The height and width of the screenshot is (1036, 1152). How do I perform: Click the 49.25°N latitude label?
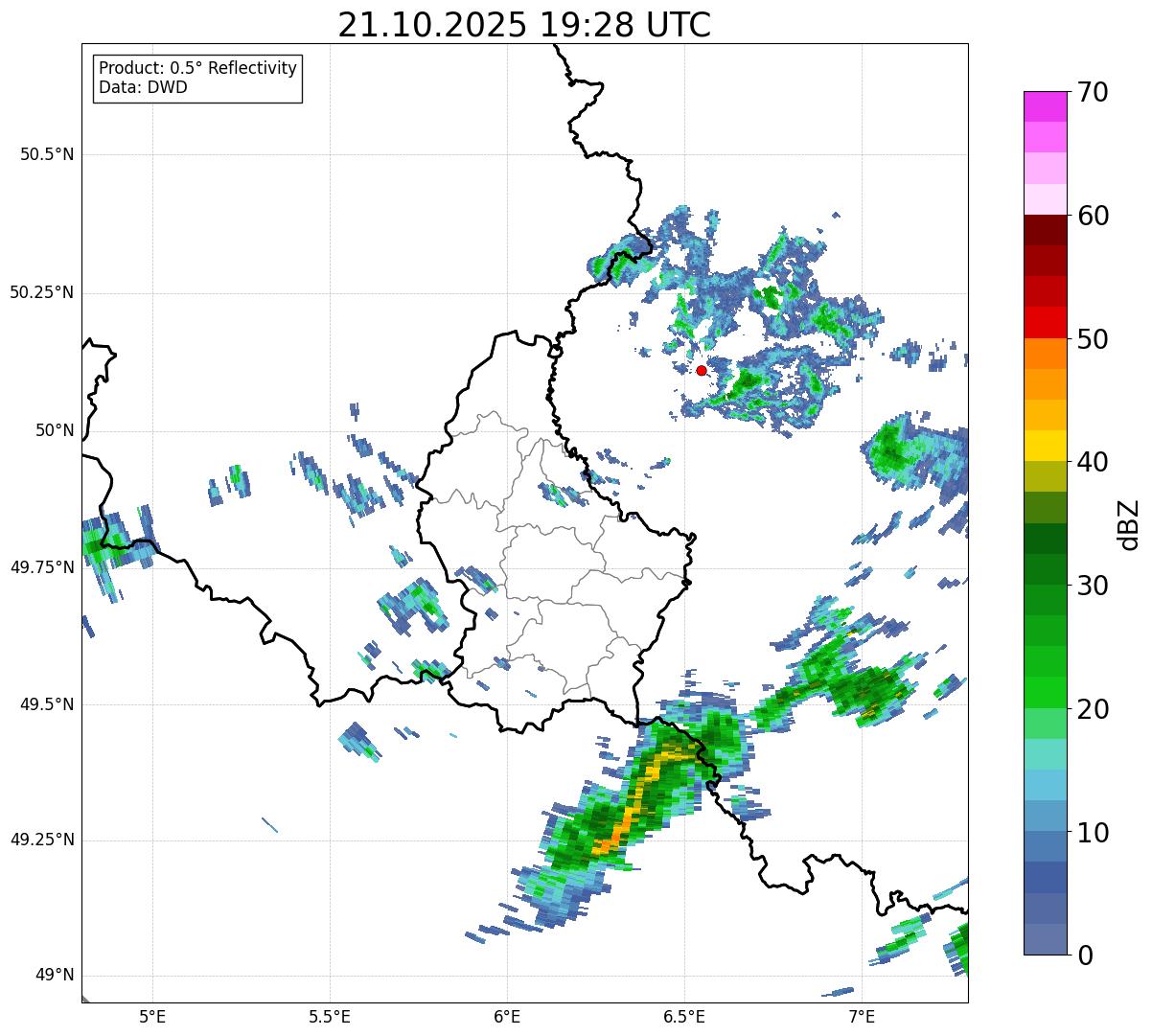pos(42,840)
